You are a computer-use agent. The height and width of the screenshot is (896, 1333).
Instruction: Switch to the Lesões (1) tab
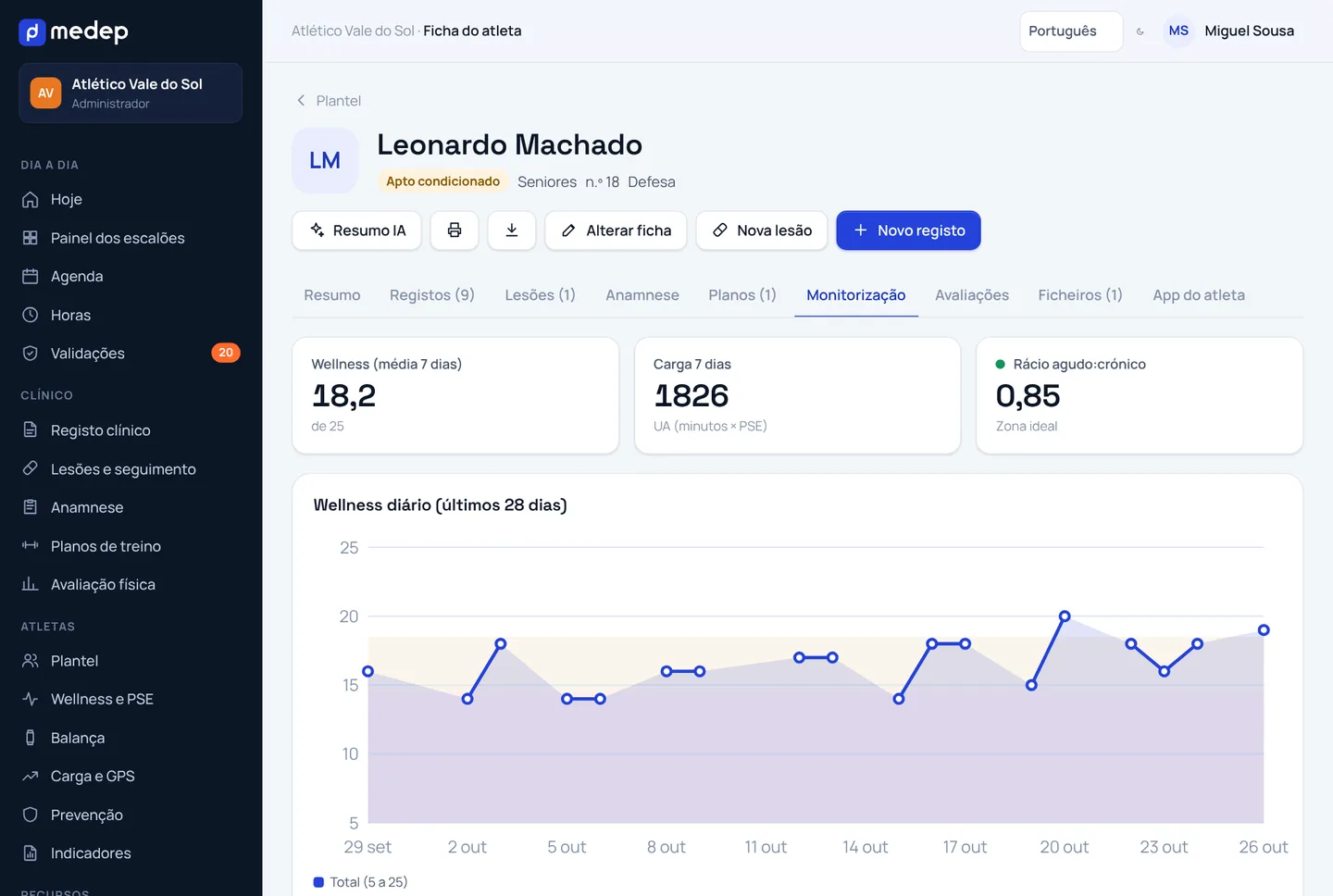click(x=540, y=295)
